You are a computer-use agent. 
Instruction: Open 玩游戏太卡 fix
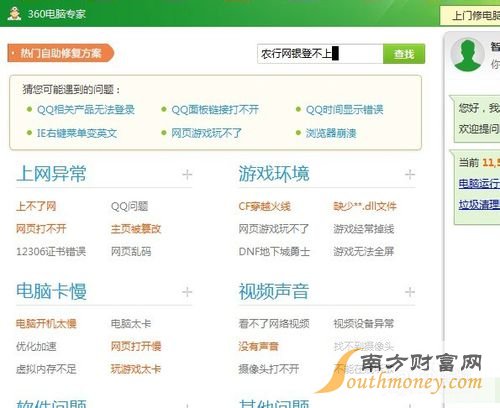click(x=136, y=369)
